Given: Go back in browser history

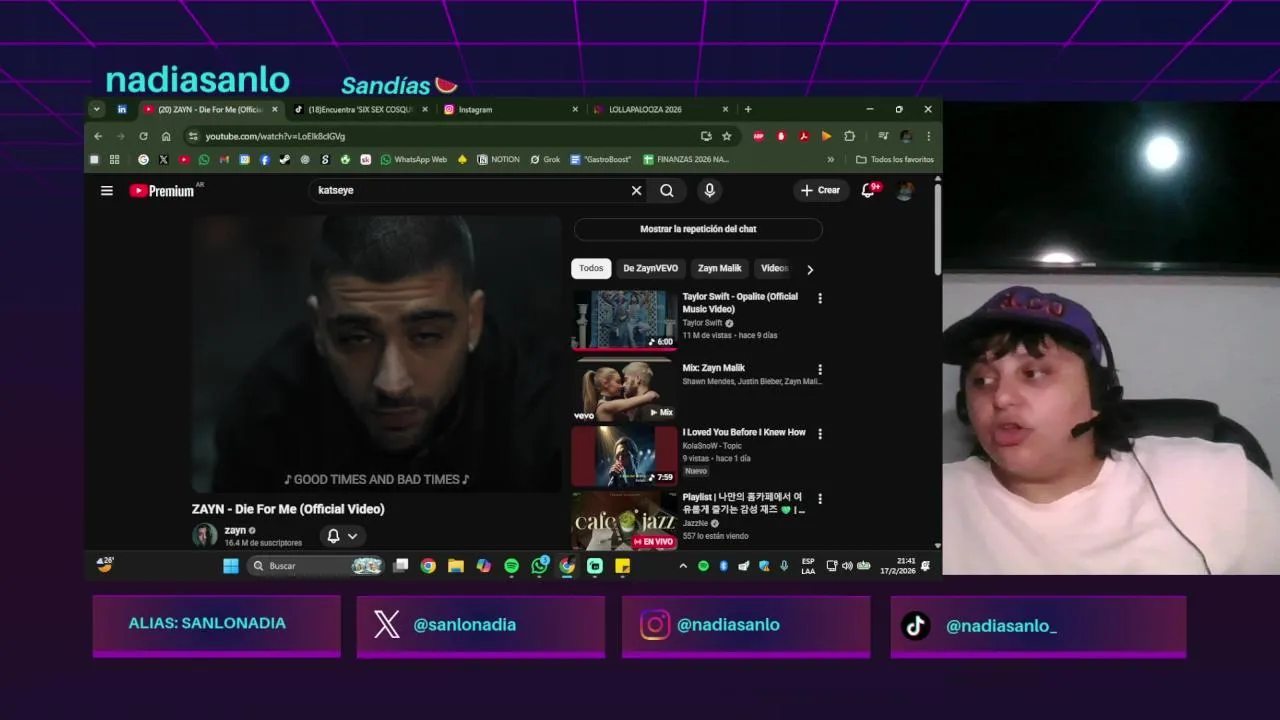Looking at the screenshot, I should coord(98,136).
